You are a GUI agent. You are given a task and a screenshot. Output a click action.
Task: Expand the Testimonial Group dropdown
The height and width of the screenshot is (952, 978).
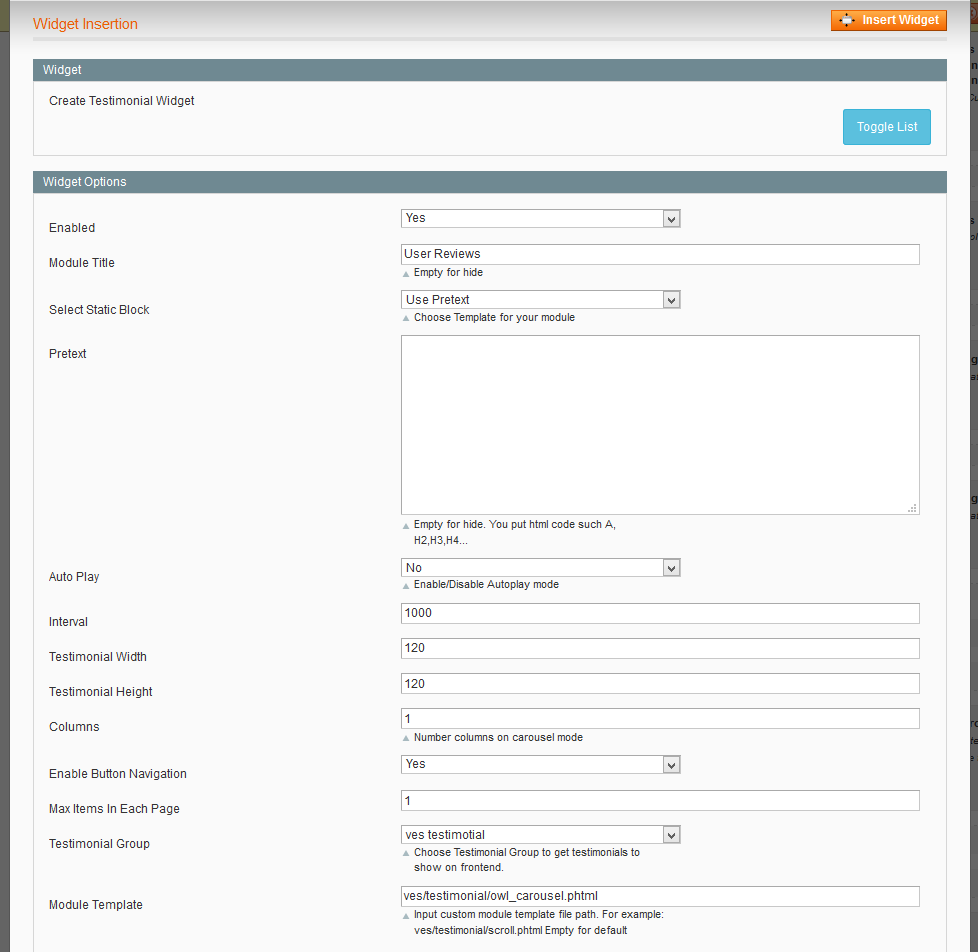pos(540,835)
